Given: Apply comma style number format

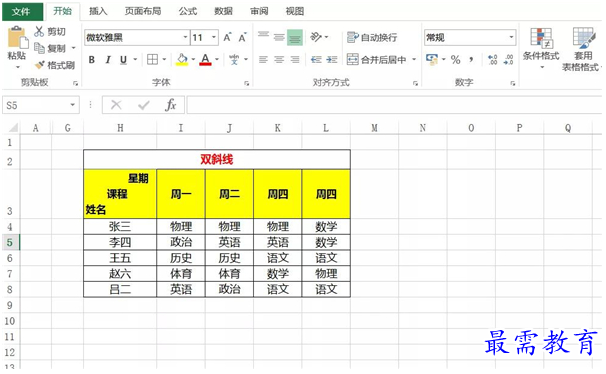Looking at the screenshot, I should tap(471, 60).
